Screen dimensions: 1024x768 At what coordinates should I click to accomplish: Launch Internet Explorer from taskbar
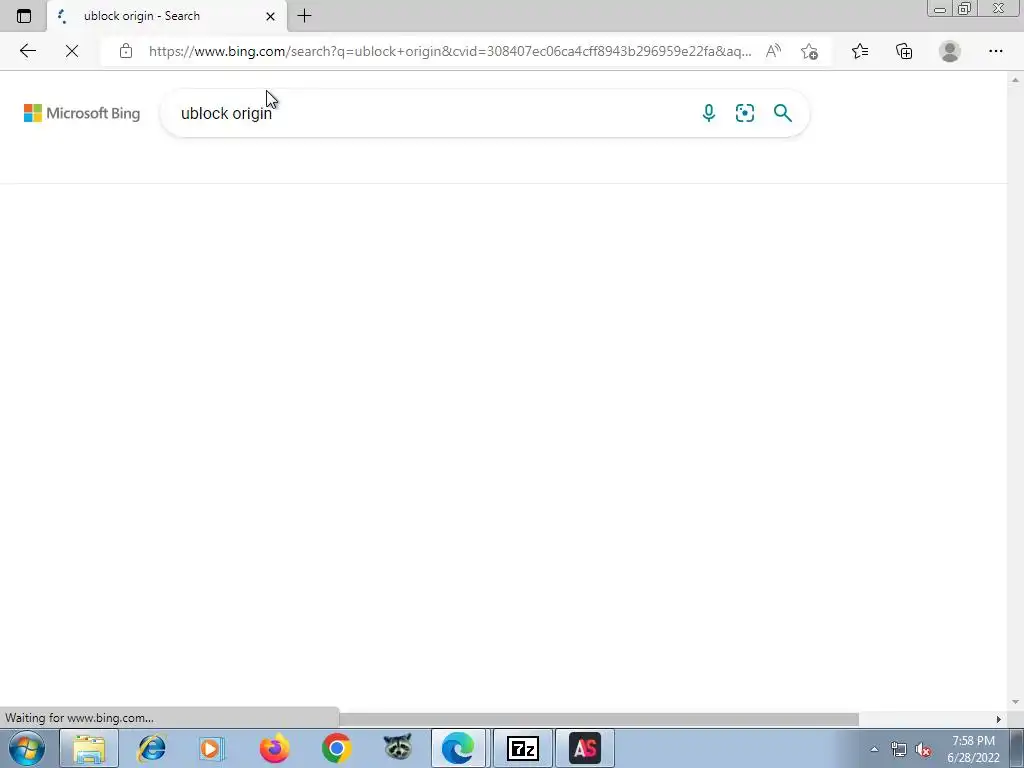(x=152, y=748)
